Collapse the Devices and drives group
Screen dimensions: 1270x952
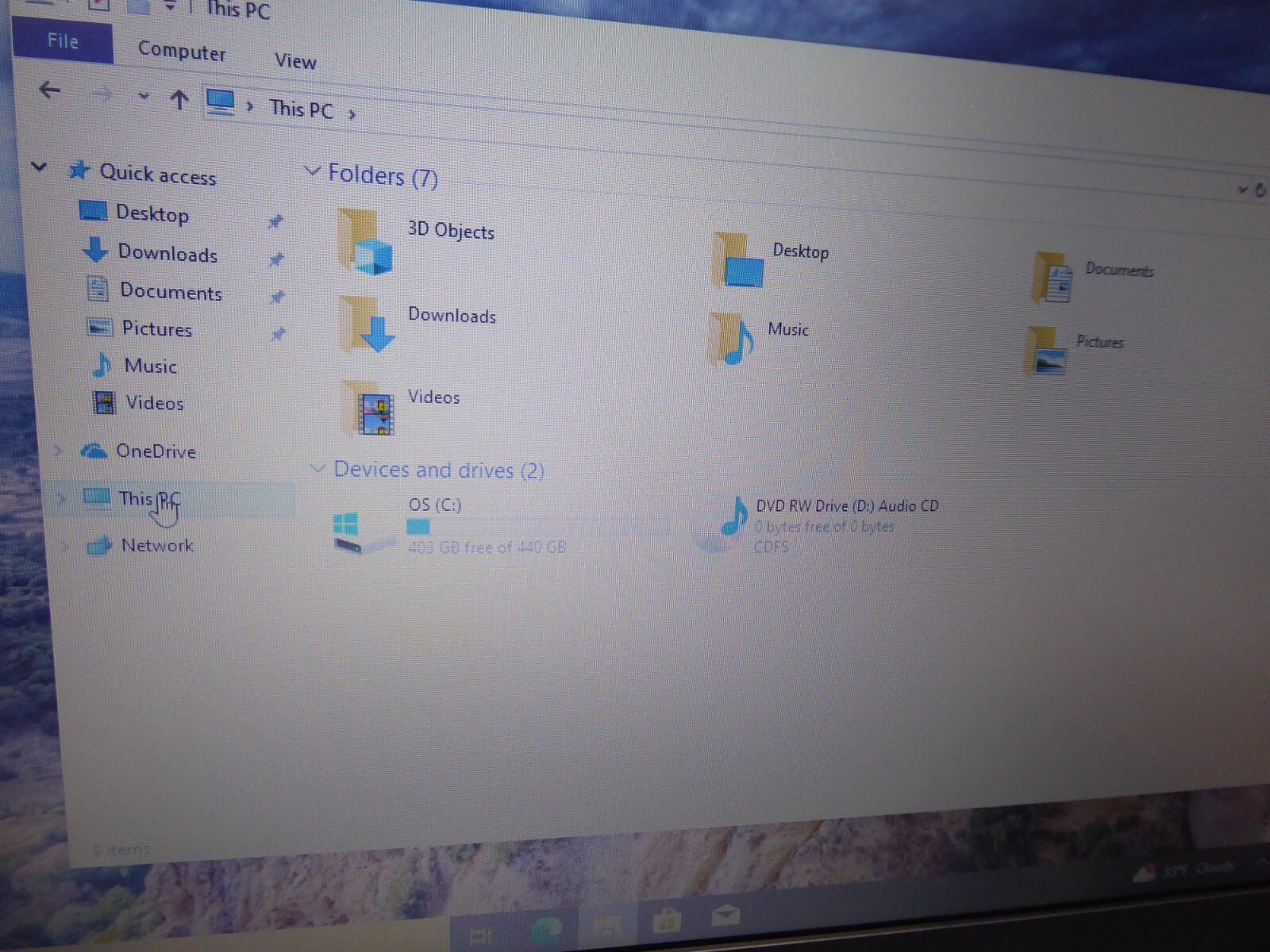click(x=317, y=468)
